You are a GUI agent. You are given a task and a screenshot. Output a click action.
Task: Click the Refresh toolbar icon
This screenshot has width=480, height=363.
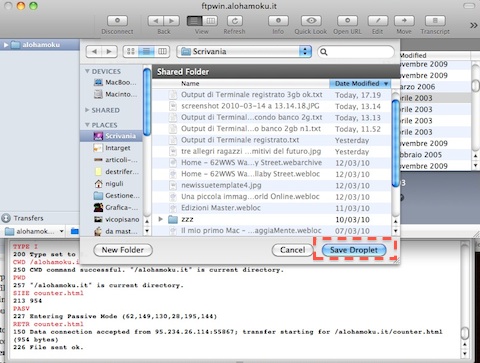pyautogui.click(x=235, y=21)
